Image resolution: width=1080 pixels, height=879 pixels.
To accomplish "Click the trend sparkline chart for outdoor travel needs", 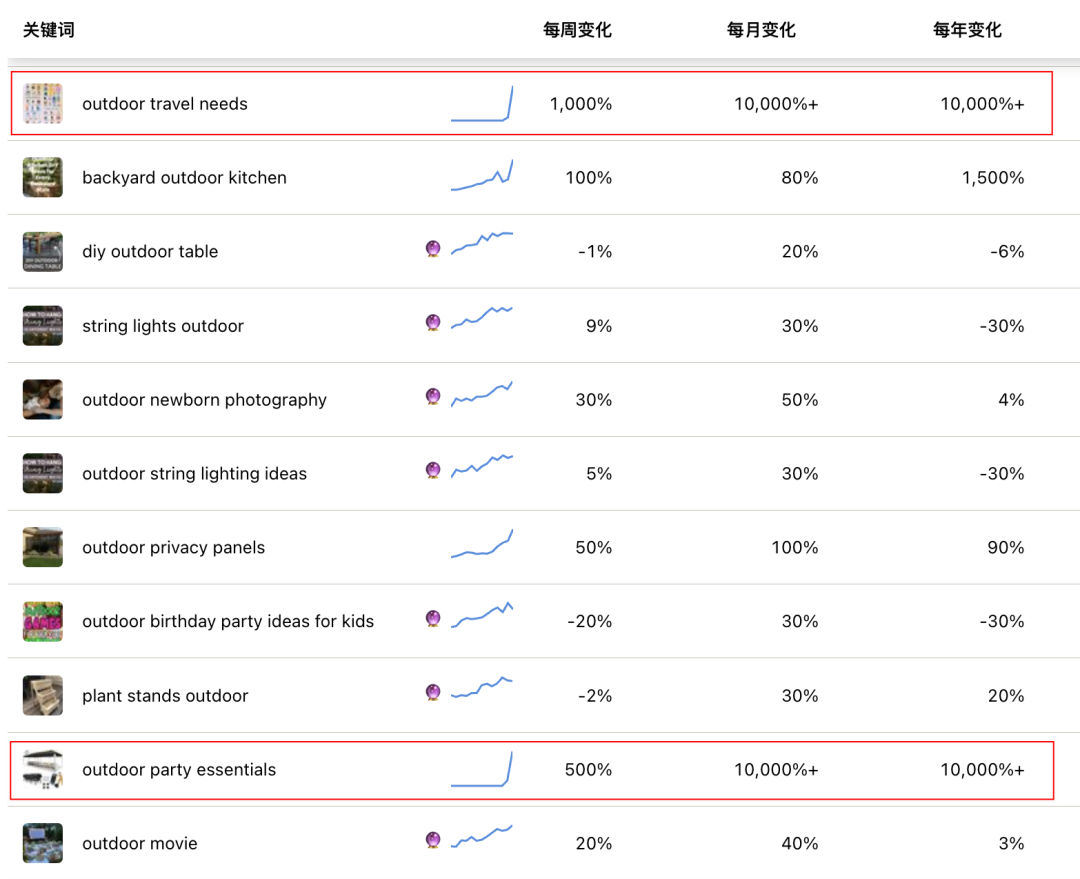I will tap(482, 105).
